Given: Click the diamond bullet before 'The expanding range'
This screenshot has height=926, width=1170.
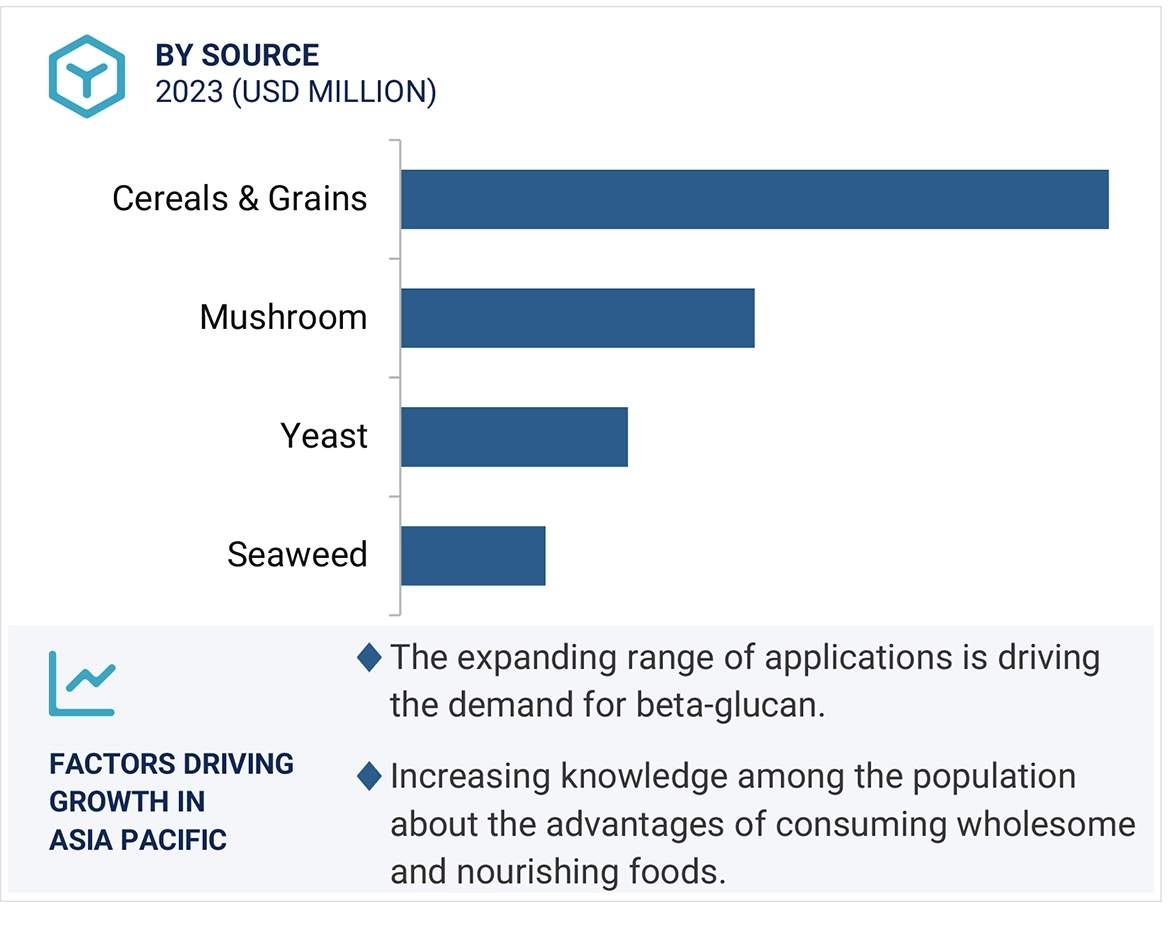Looking at the screenshot, I should click(x=369, y=657).
